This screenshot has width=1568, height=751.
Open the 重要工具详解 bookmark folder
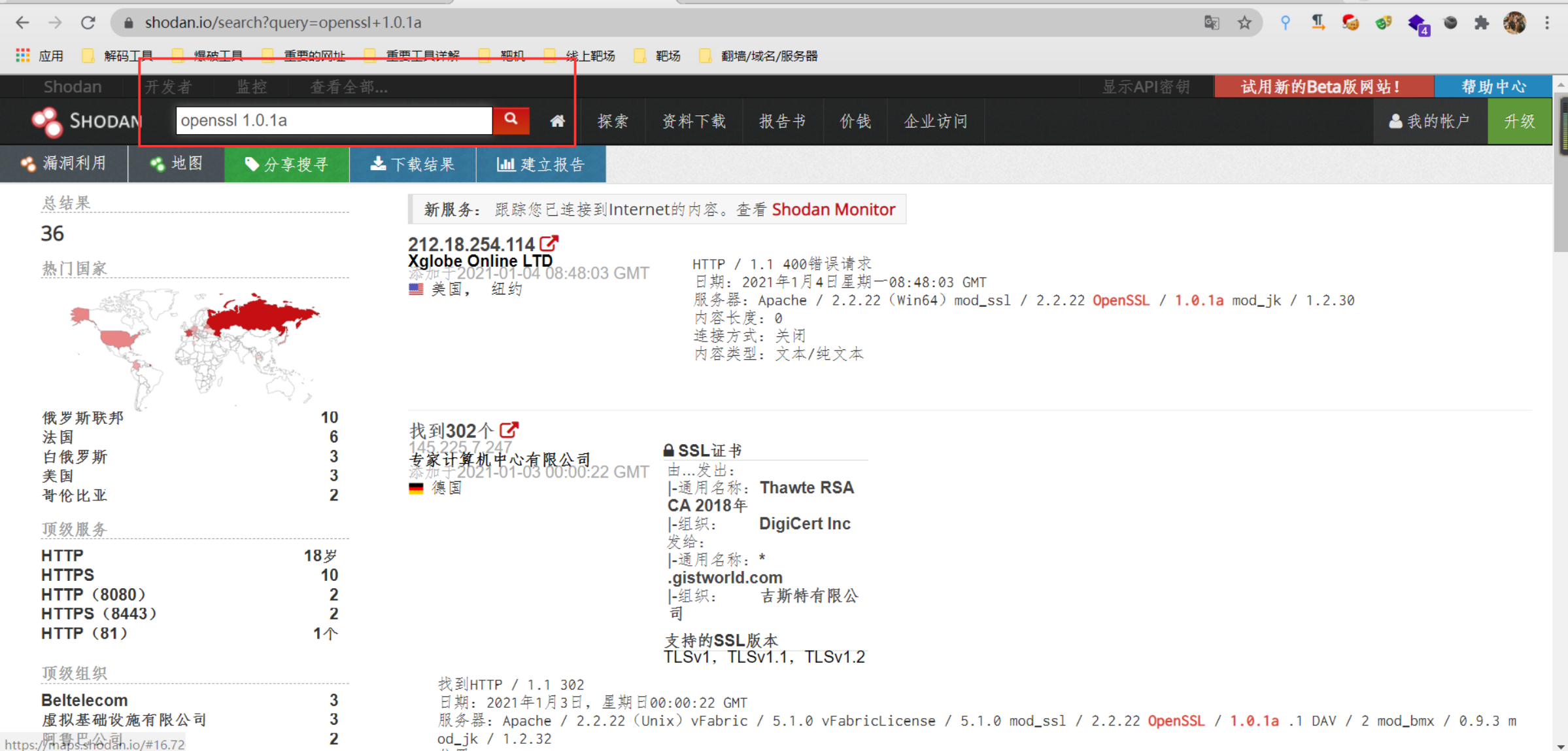(413, 56)
